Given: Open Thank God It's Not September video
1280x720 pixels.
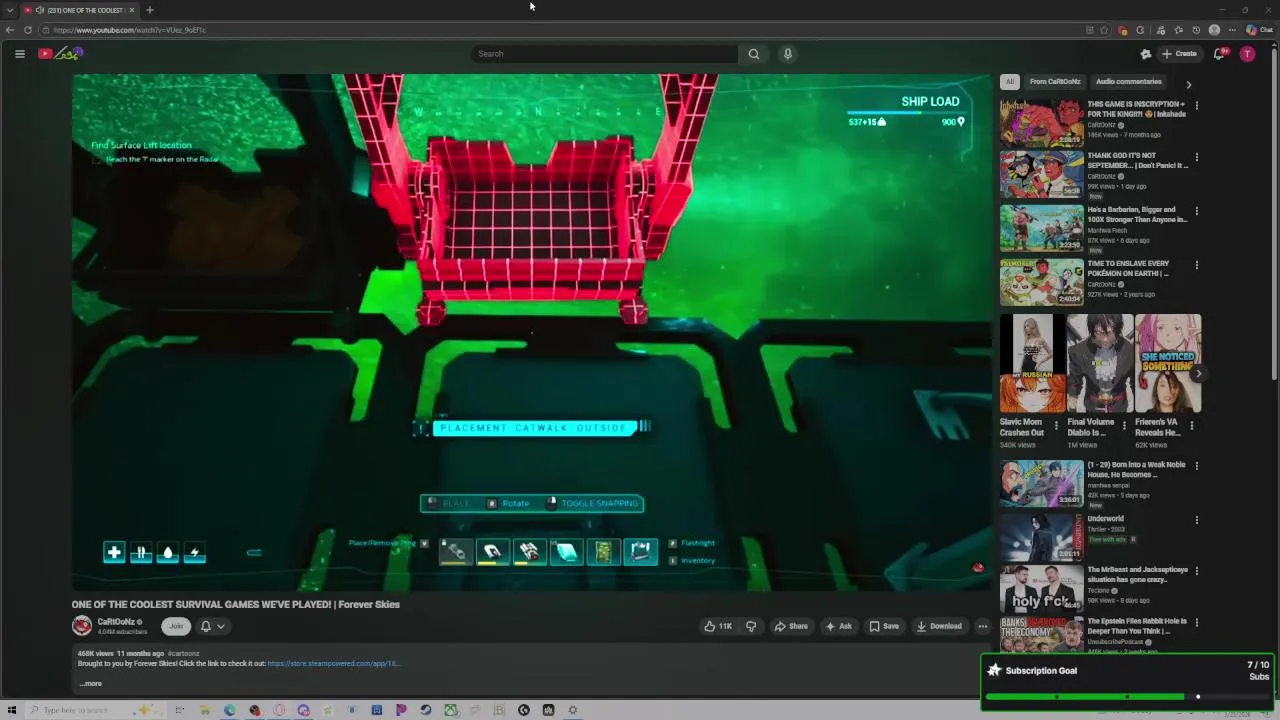Looking at the screenshot, I should 1041,175.
